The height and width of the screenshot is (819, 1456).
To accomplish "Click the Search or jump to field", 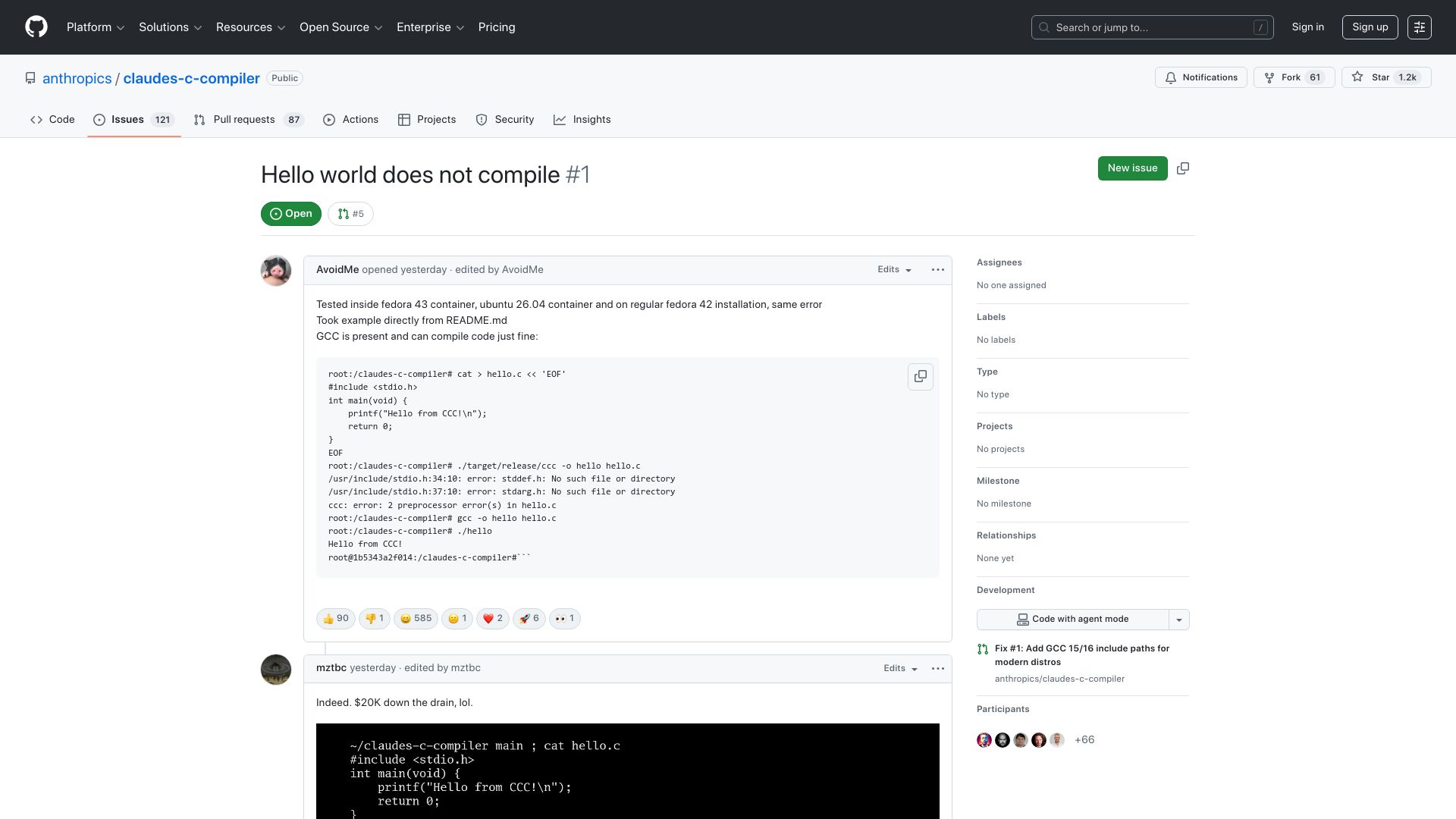I will [x=1153, y=27].
